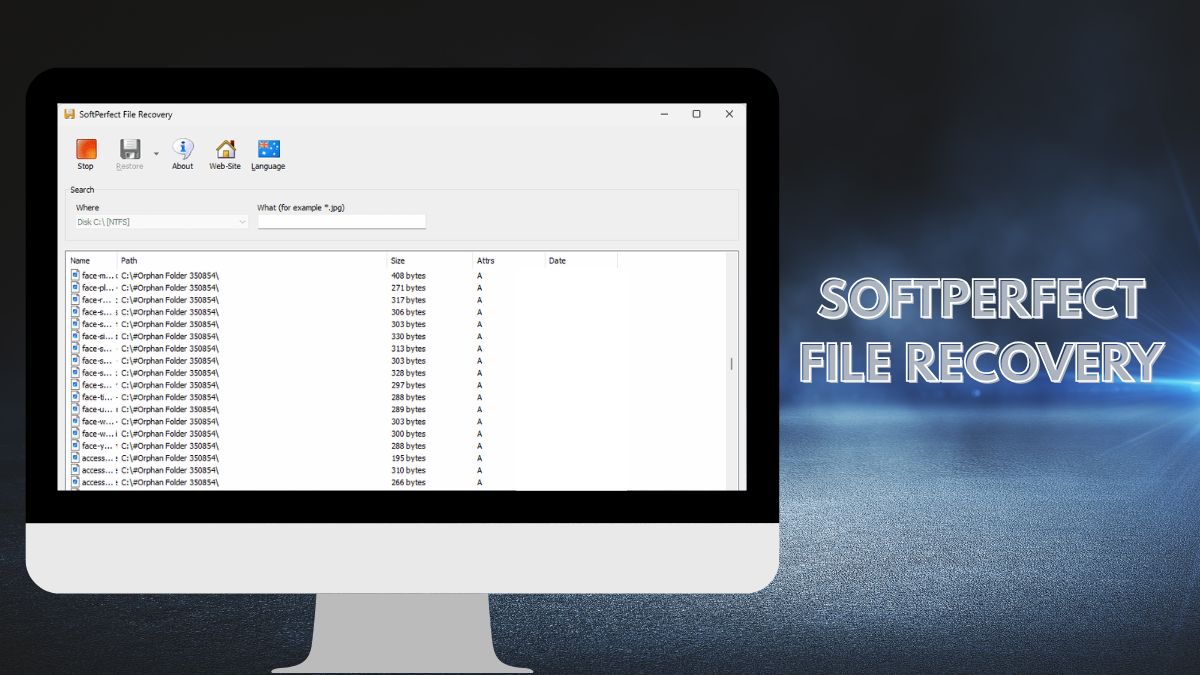The image size is (1200, 675).
Task: Sort the list by the Date column
Action: click(x=581, y=261)
